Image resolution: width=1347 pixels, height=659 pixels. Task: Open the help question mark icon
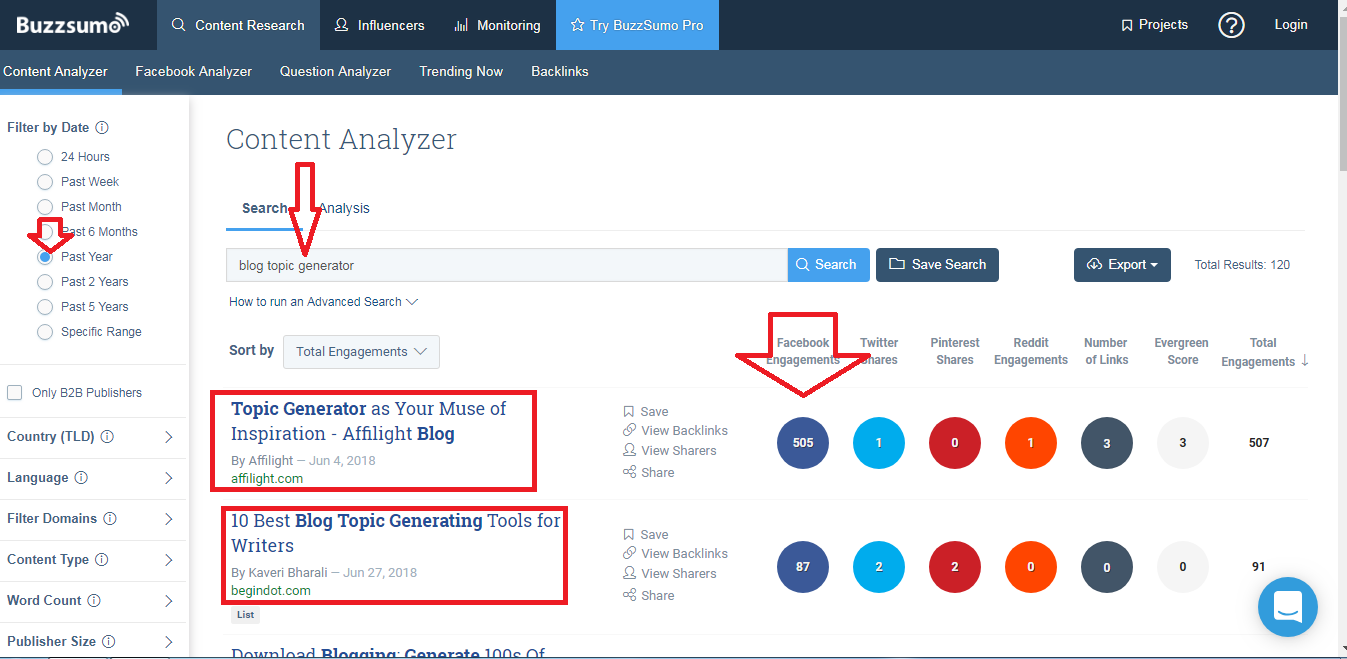pyautogui.click(x=1231, y=25)
